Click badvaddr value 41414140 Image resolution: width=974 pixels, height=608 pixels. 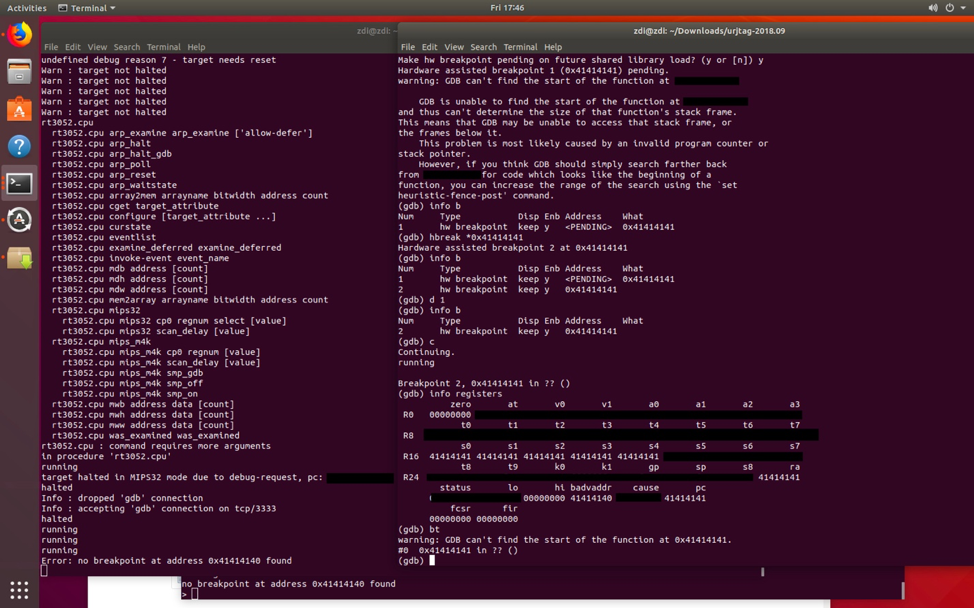pos(591,498)
